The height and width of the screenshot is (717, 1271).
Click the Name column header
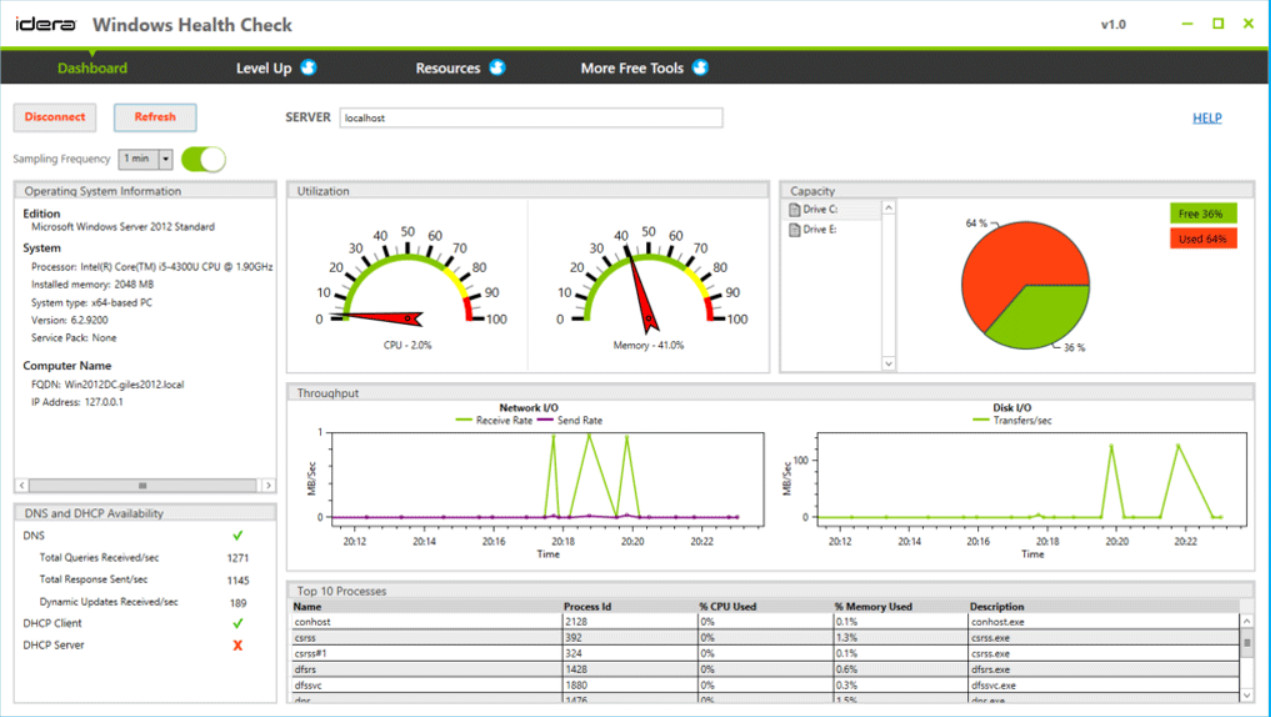pyautogui.click(x=427, y=606)
